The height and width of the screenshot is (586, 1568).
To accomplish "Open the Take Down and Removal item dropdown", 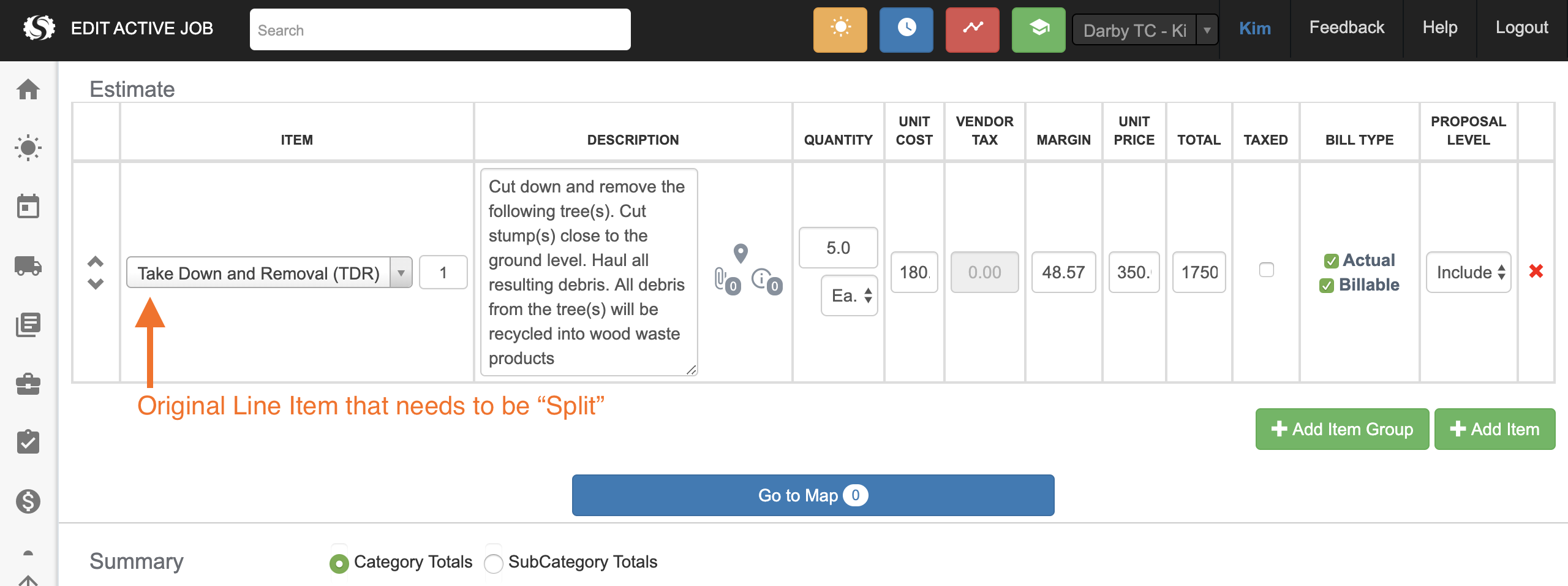I will 401,272.
